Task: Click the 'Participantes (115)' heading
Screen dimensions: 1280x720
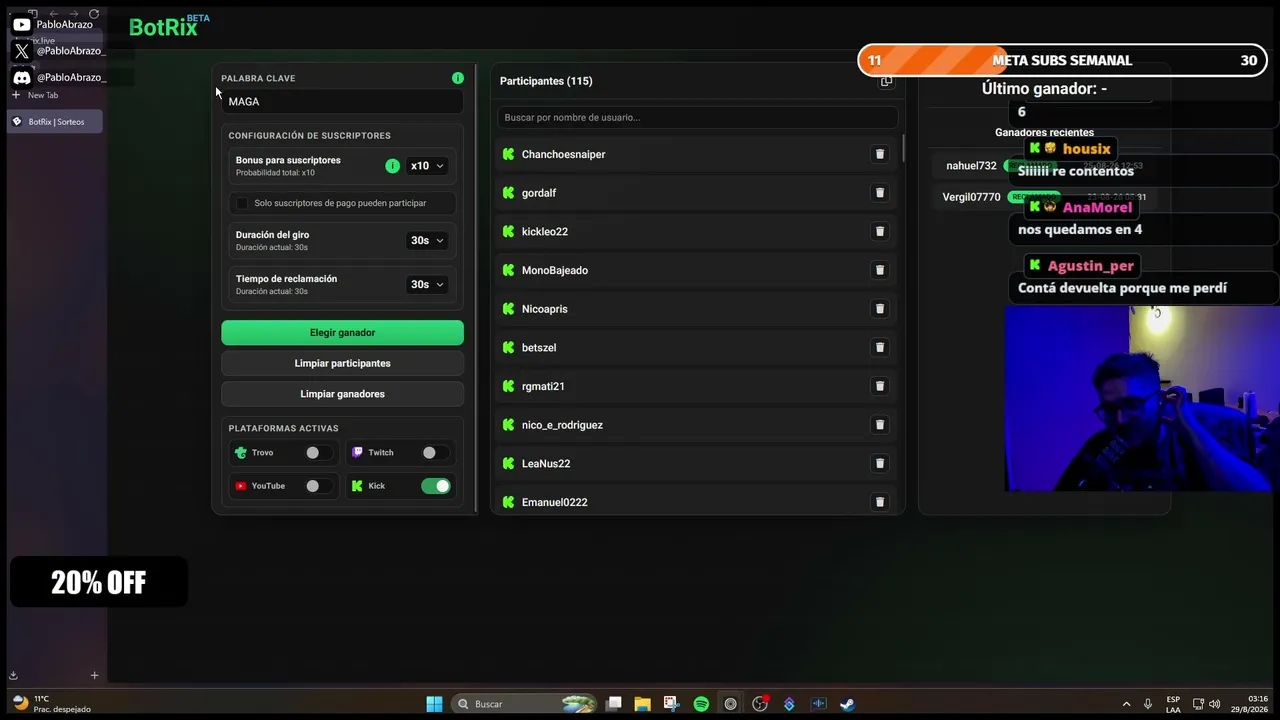Action: pos(546,81)
